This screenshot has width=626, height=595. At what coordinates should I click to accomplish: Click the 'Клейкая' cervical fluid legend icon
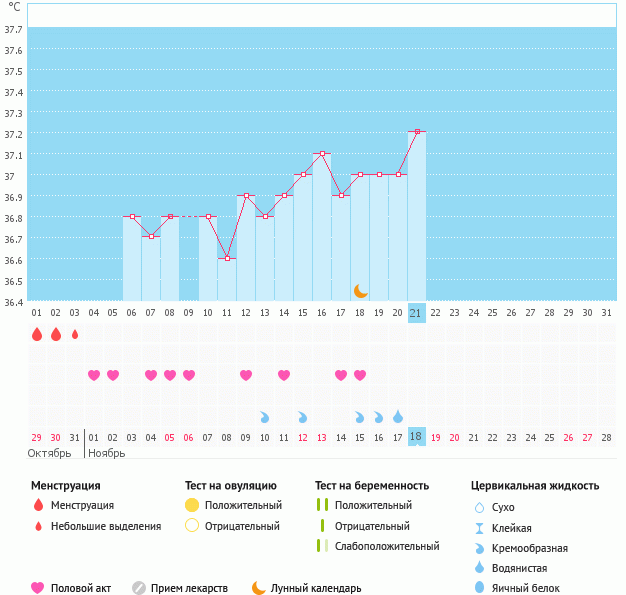[x=479, y=527]
